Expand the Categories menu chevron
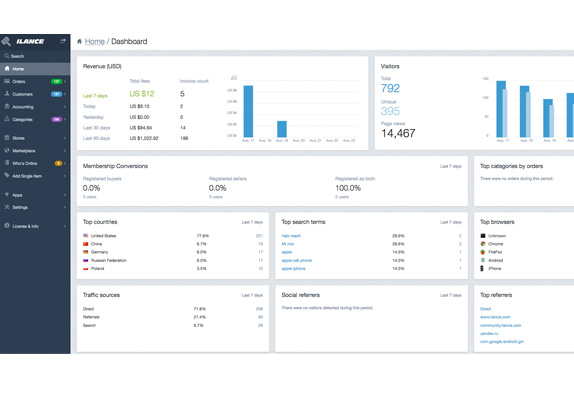The width and height of the screenshot is (574, 393). pos(65,119)
